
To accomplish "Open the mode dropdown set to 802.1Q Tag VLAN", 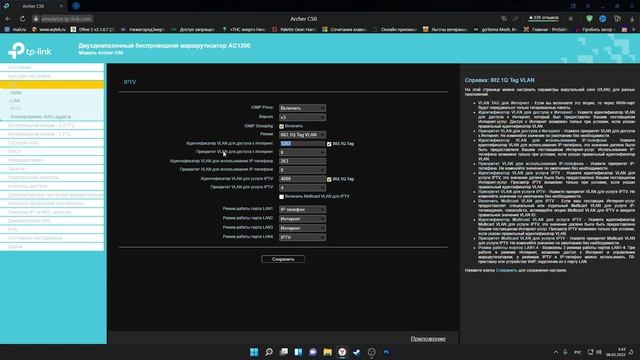I will coord(302,135).
